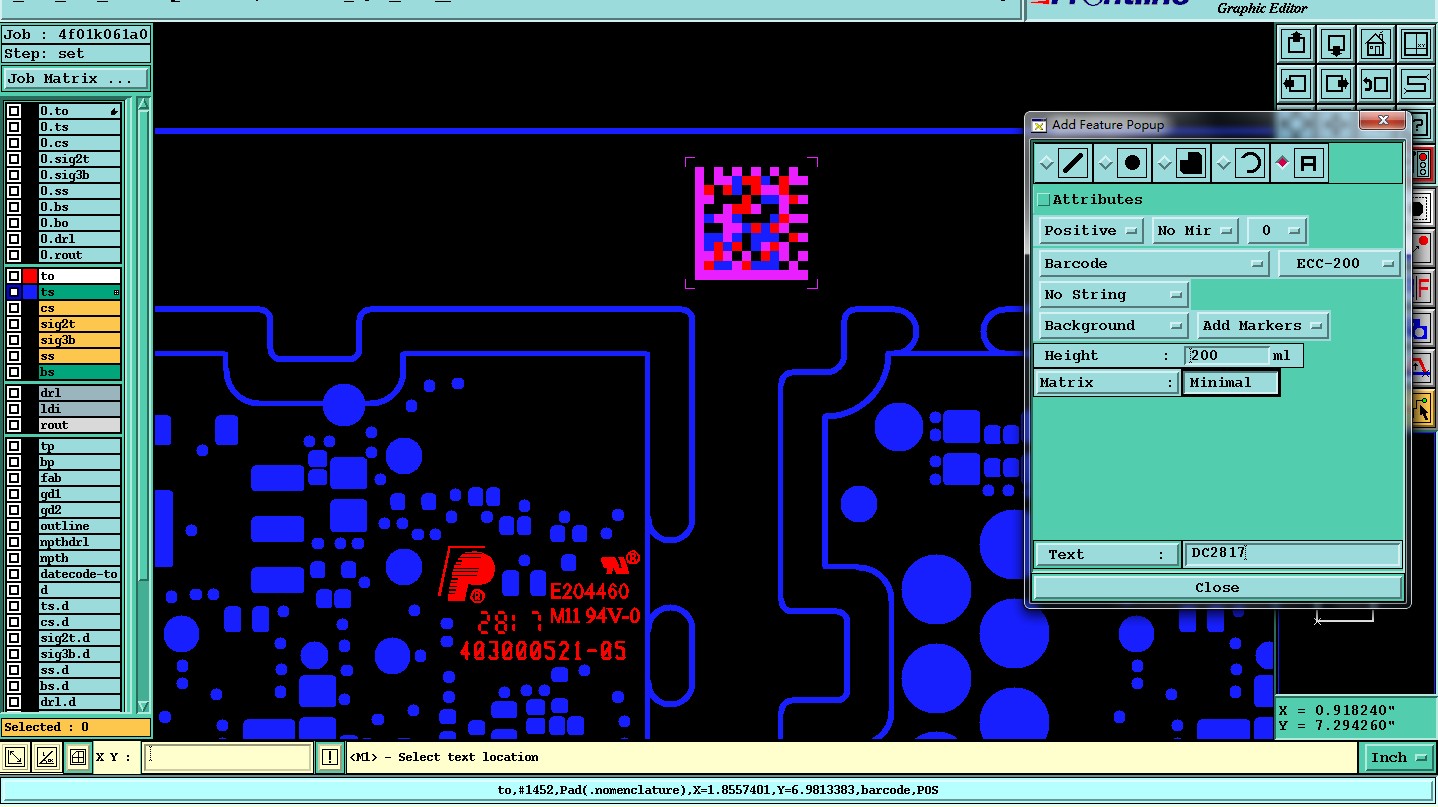This screenshot has height=807, width=1438.
Task: Click the layer list scroll up arrow
Action: tap(143, 104)
